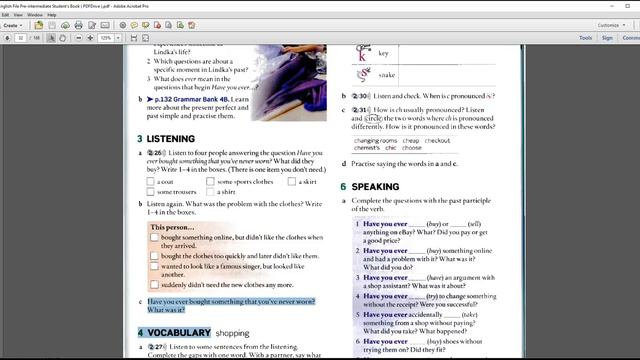The image size is (640, 360).
Task: Choose the Select tool cursor icon
Action: click(x=51, y=38)
